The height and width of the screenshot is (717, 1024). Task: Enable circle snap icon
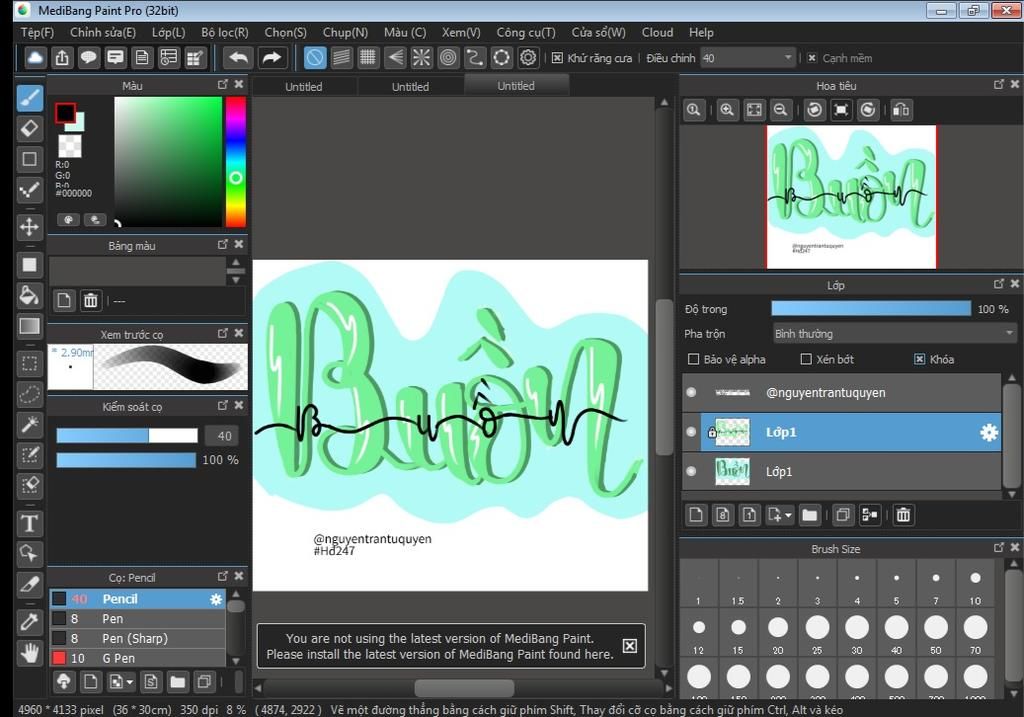point(448,58)
